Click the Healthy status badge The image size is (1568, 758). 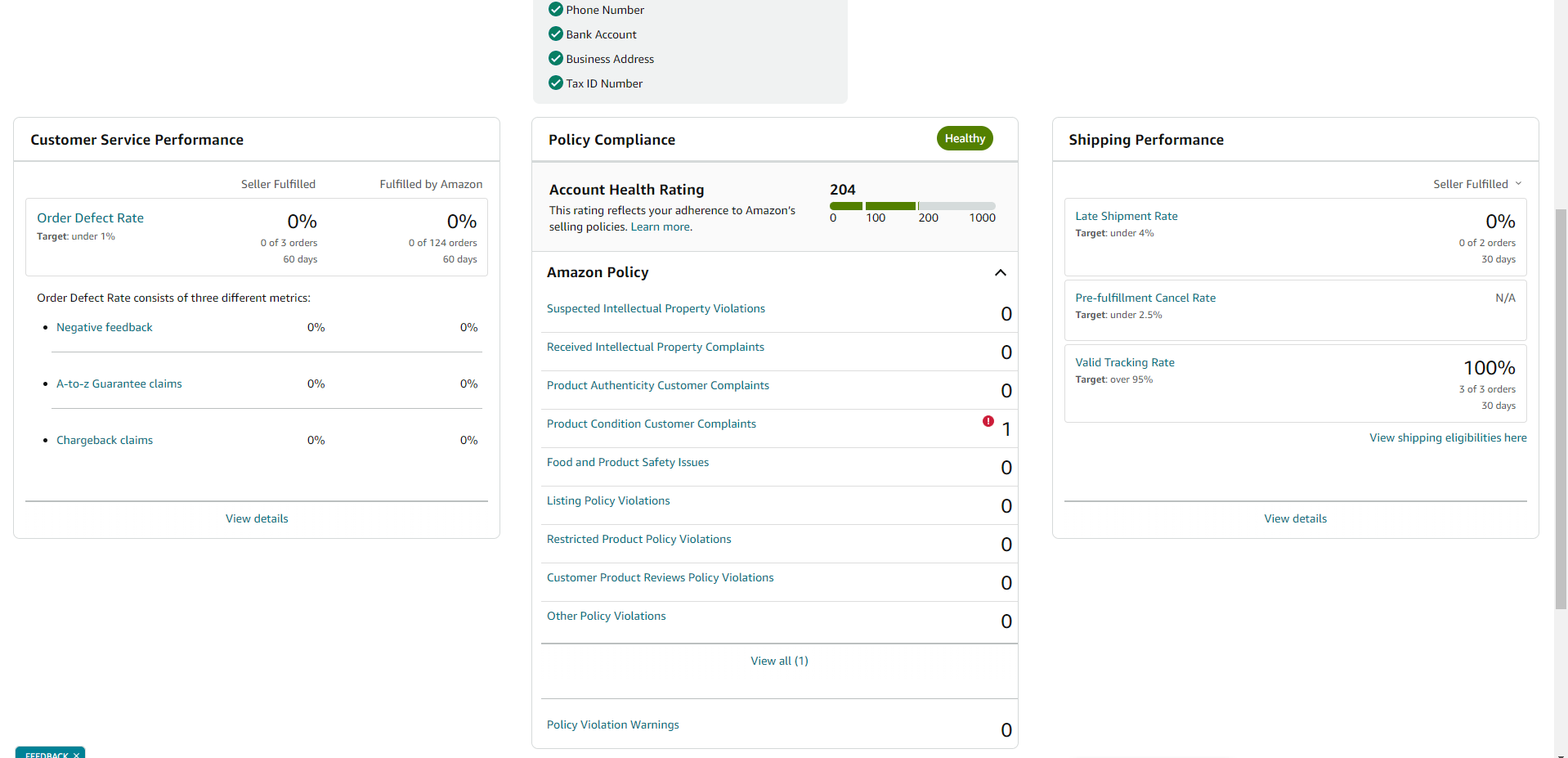[965, 138]
